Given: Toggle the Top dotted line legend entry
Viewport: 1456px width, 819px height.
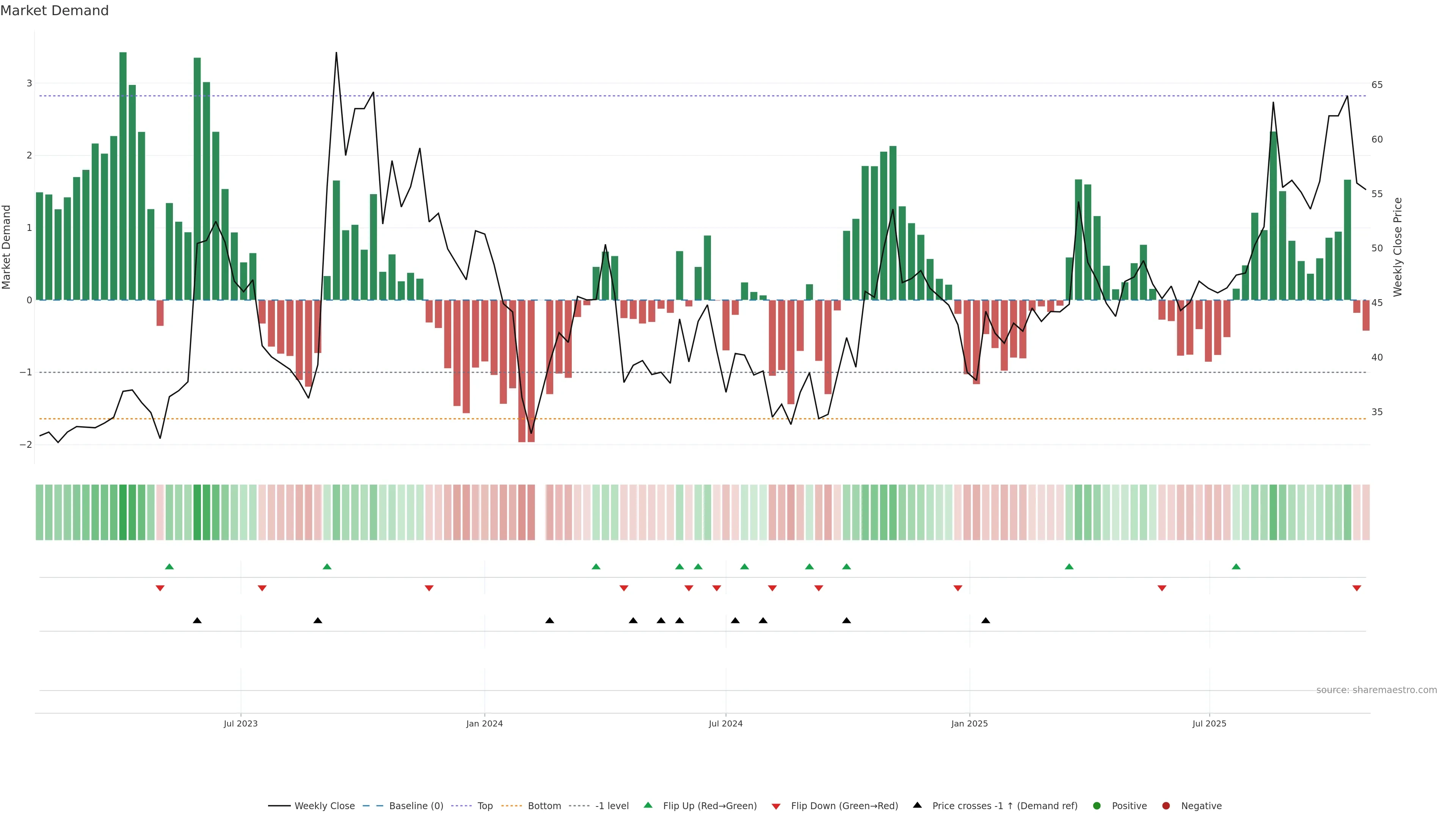Looking at the screenshot, I should (485, 806).
